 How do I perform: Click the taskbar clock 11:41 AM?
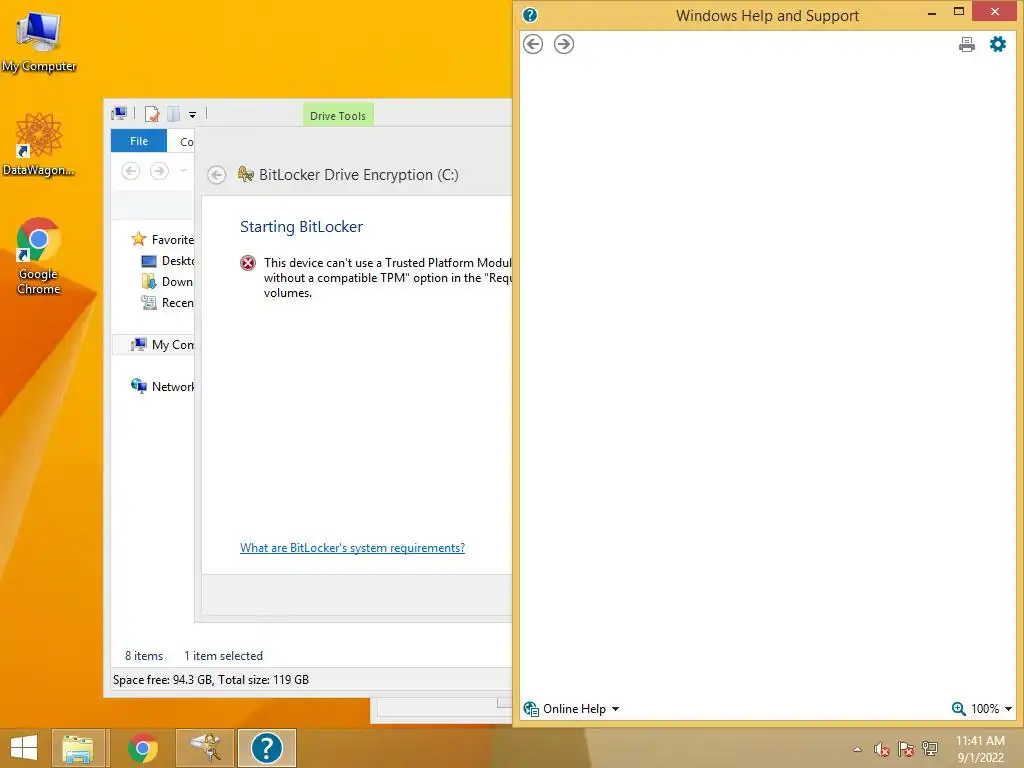[x=980, y=741]
